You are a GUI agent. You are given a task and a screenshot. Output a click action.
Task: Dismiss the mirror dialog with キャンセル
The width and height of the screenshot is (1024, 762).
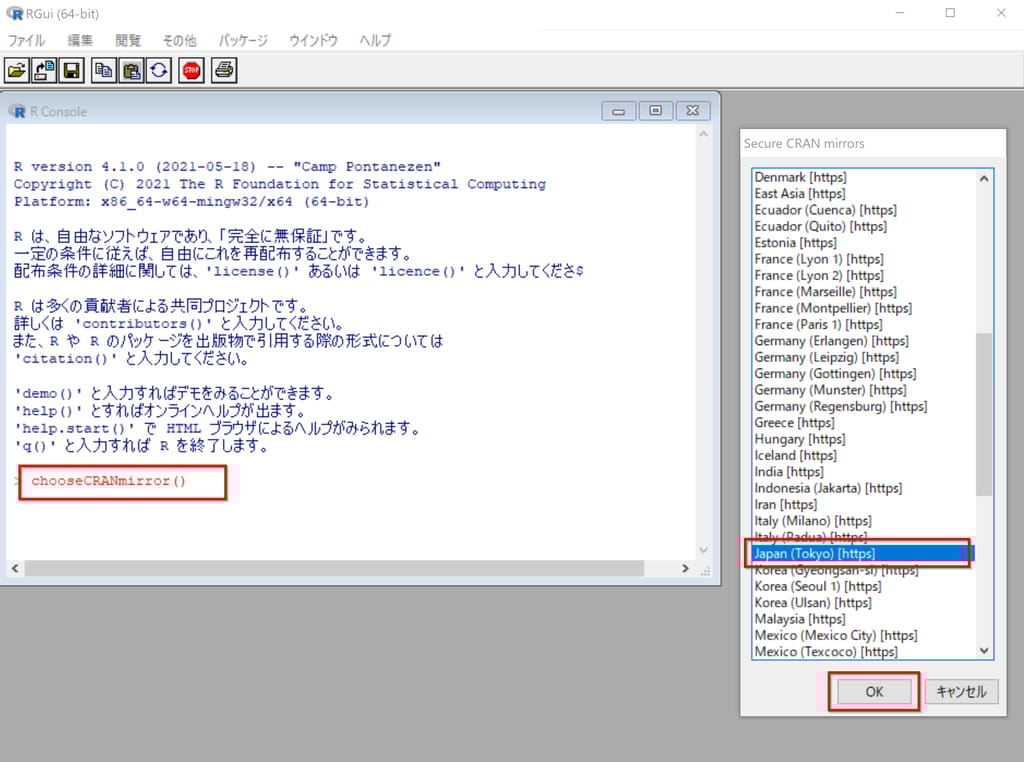pos(961,691)
